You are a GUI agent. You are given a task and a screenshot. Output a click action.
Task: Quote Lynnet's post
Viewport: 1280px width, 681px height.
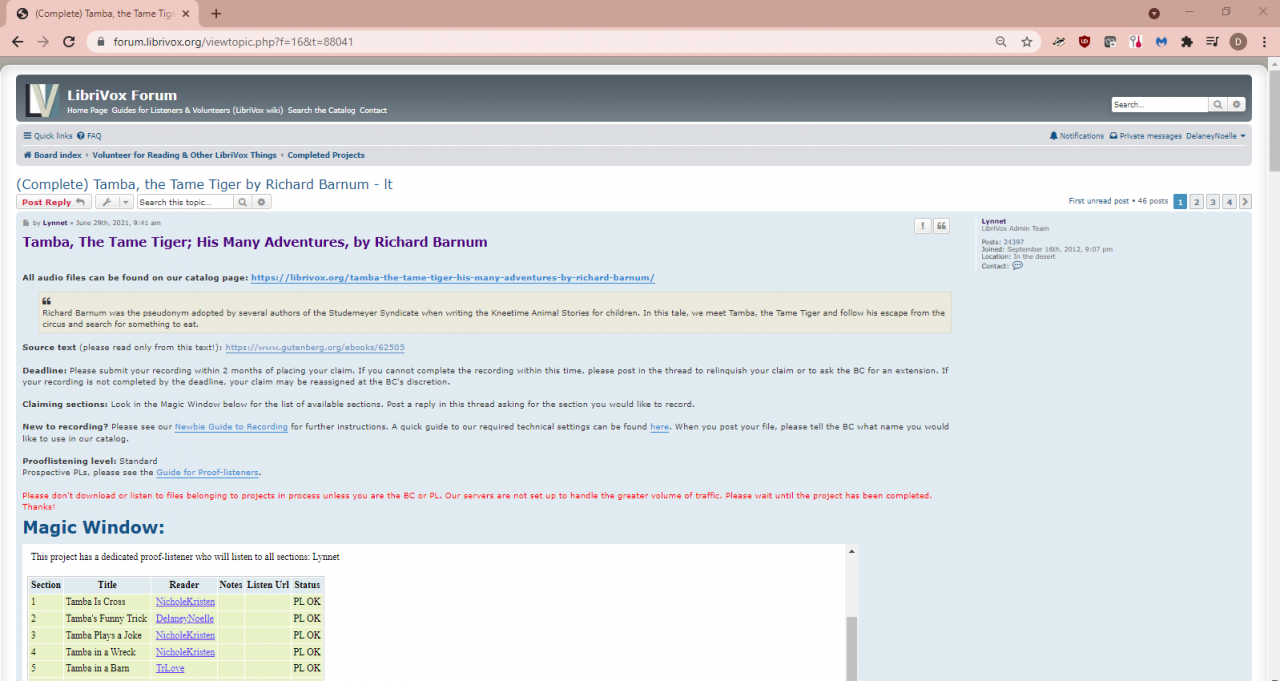pos(941,226)
